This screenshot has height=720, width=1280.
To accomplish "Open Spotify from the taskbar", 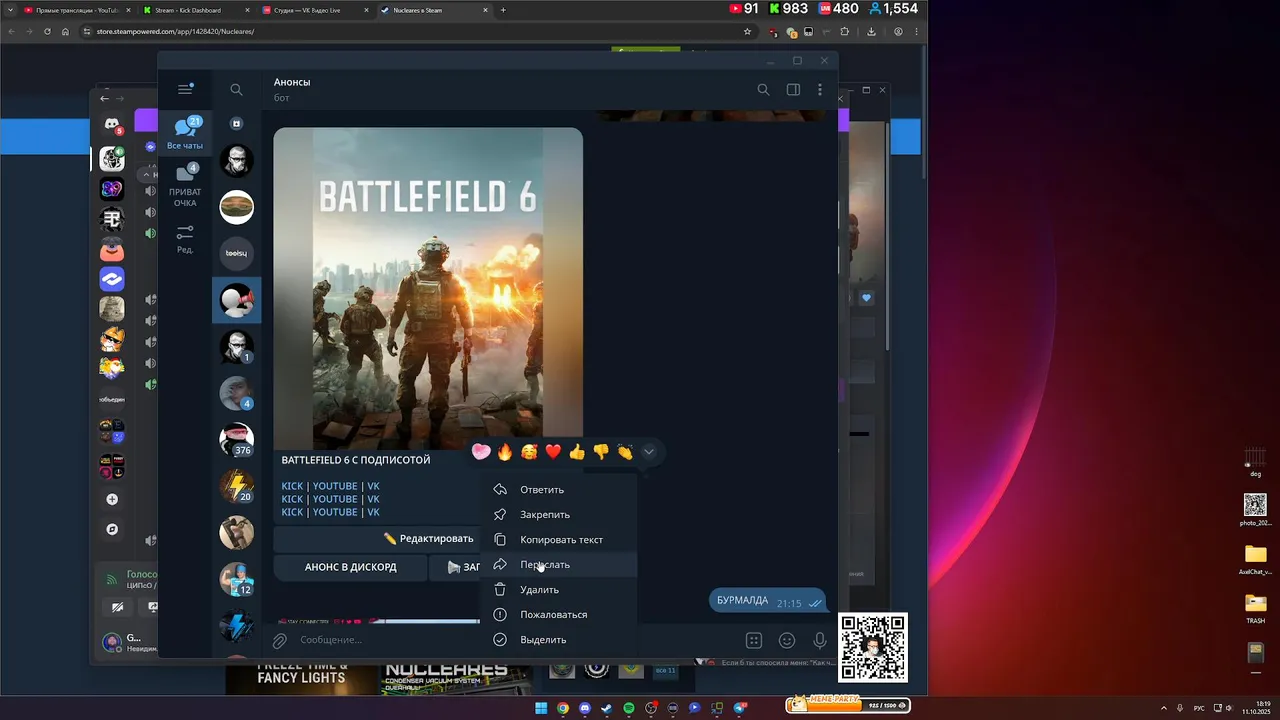I will [629, 708].
